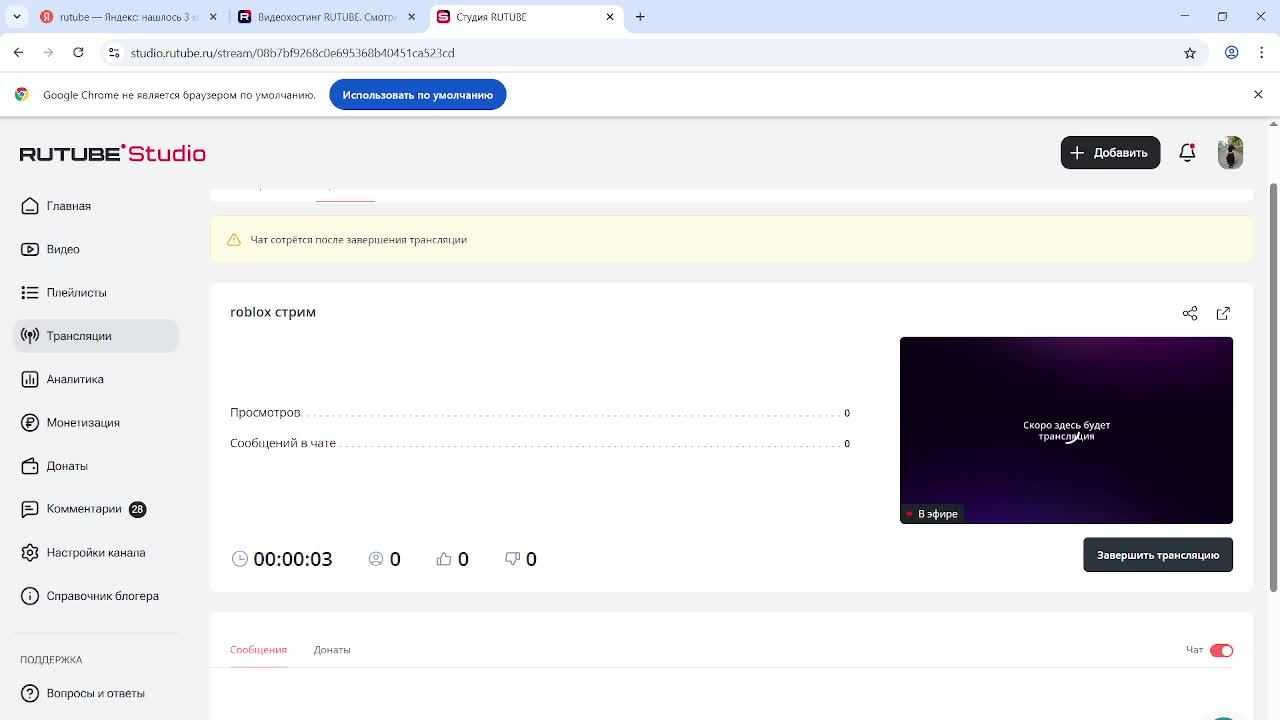Screen dimensions: 1280x720
Task: Open Справочник блогера
Action: coord(96,596)
